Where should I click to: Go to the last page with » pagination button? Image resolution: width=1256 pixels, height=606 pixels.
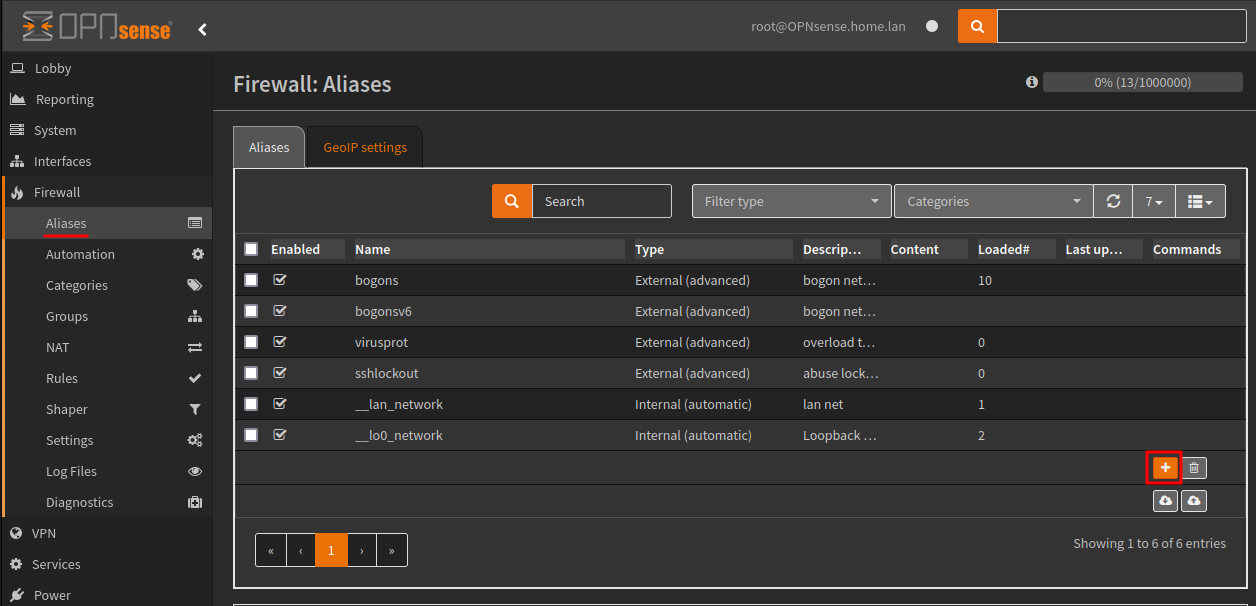(x=392, y=550)
